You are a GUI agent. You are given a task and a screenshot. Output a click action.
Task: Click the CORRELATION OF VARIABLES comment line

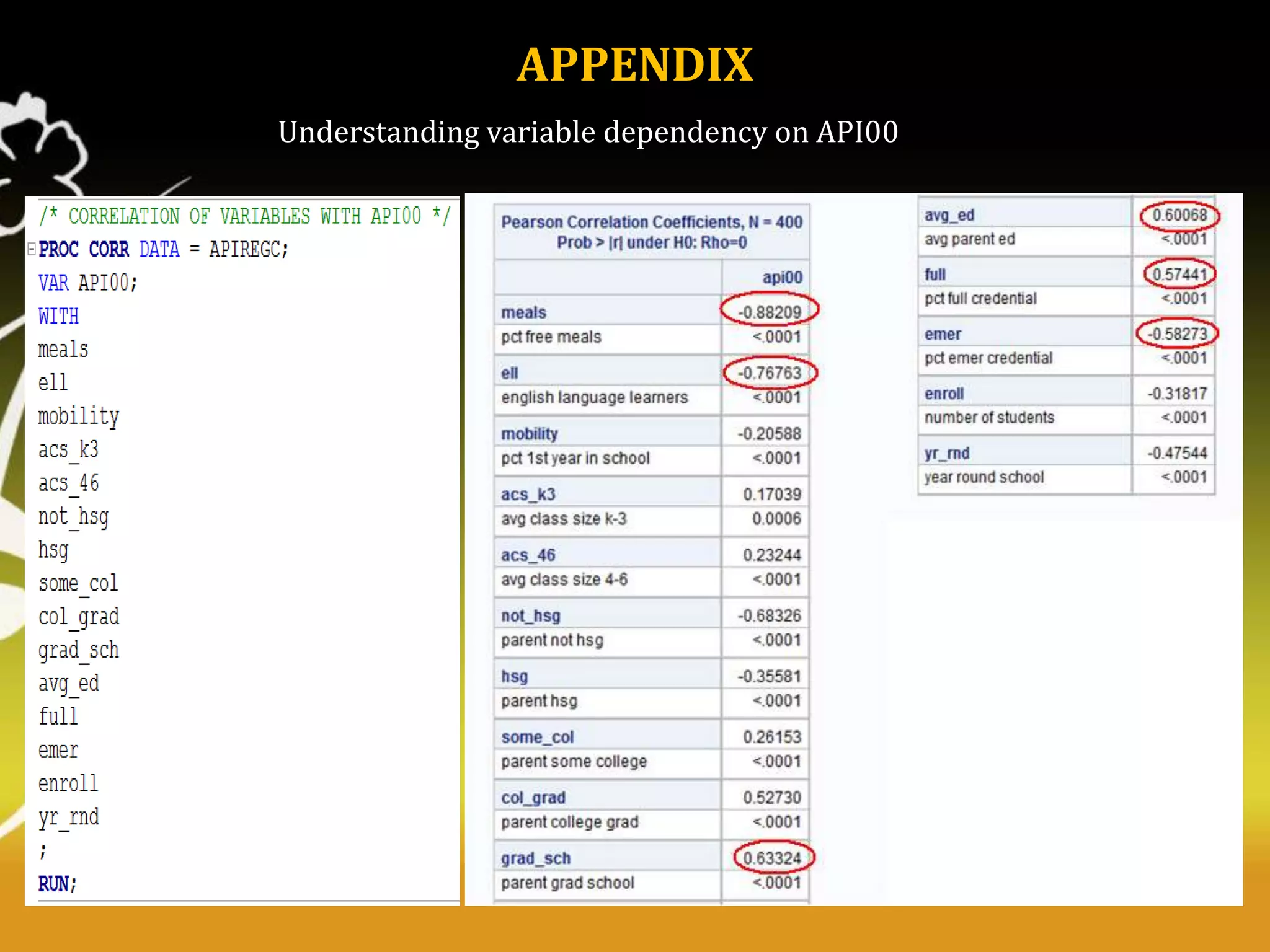(x=244, y=216)
